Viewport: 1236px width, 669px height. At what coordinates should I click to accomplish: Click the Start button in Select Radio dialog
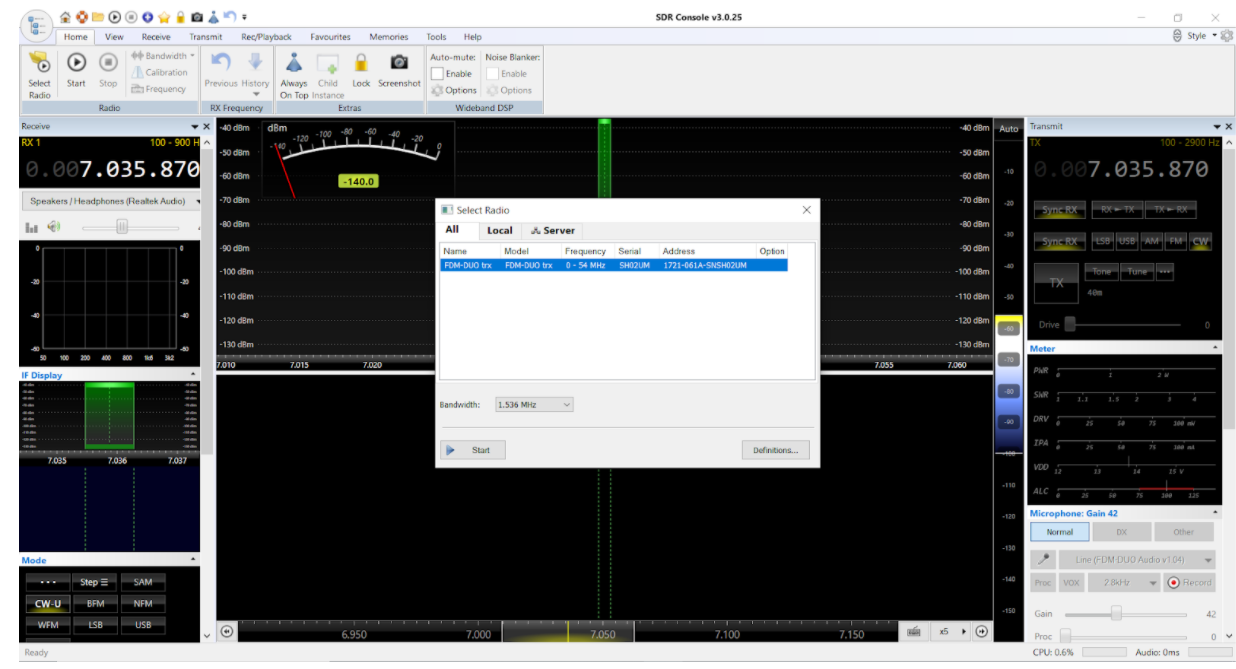point(472,450)
